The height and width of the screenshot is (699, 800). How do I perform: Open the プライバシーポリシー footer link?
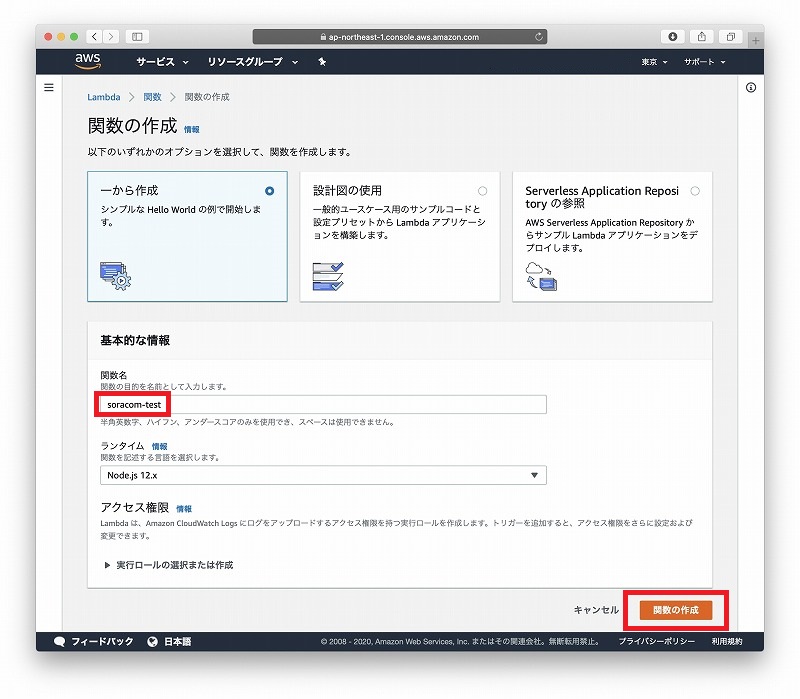coord(657,642)
